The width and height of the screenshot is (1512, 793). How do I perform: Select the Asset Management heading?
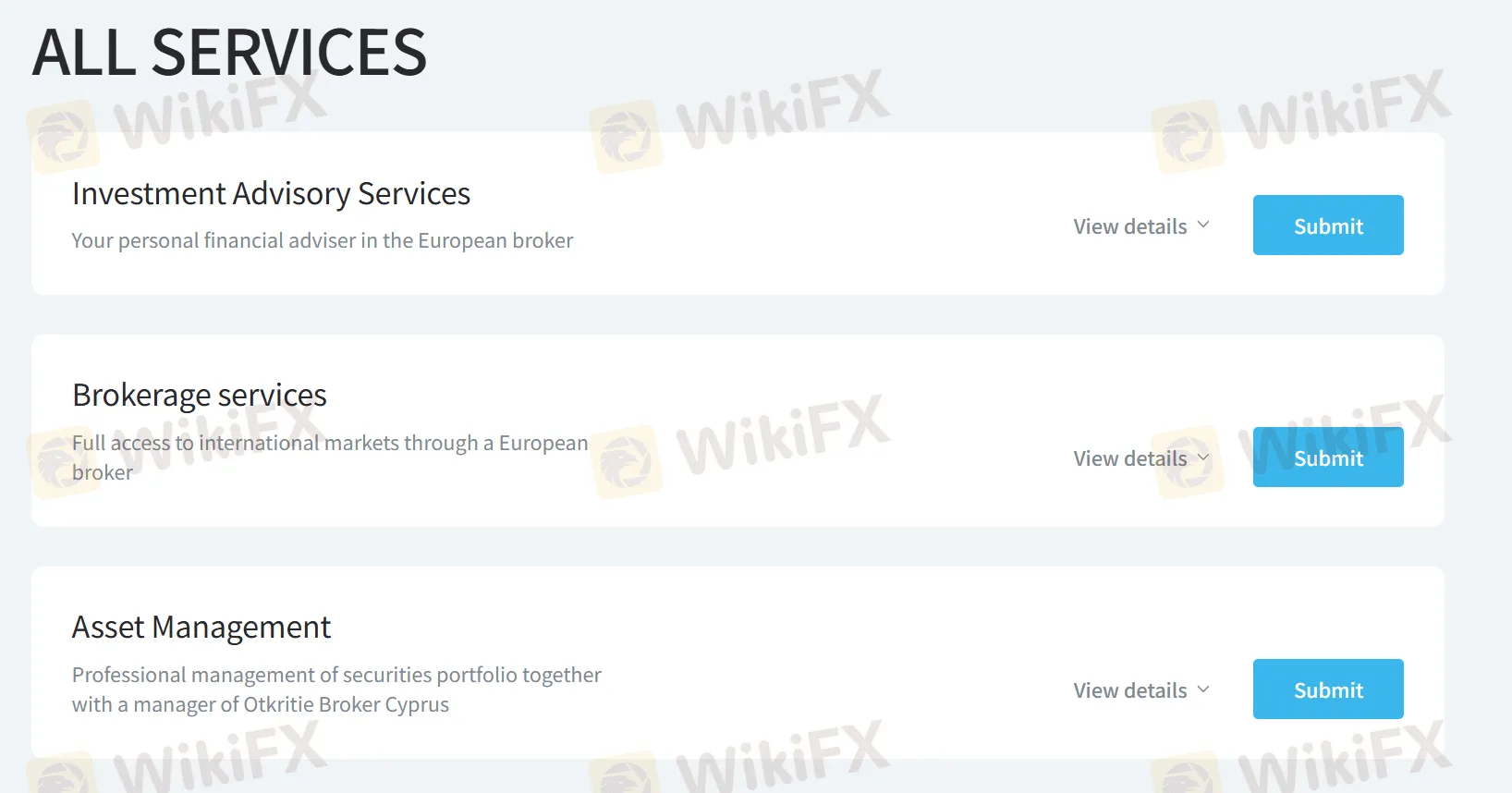[201, 628]
